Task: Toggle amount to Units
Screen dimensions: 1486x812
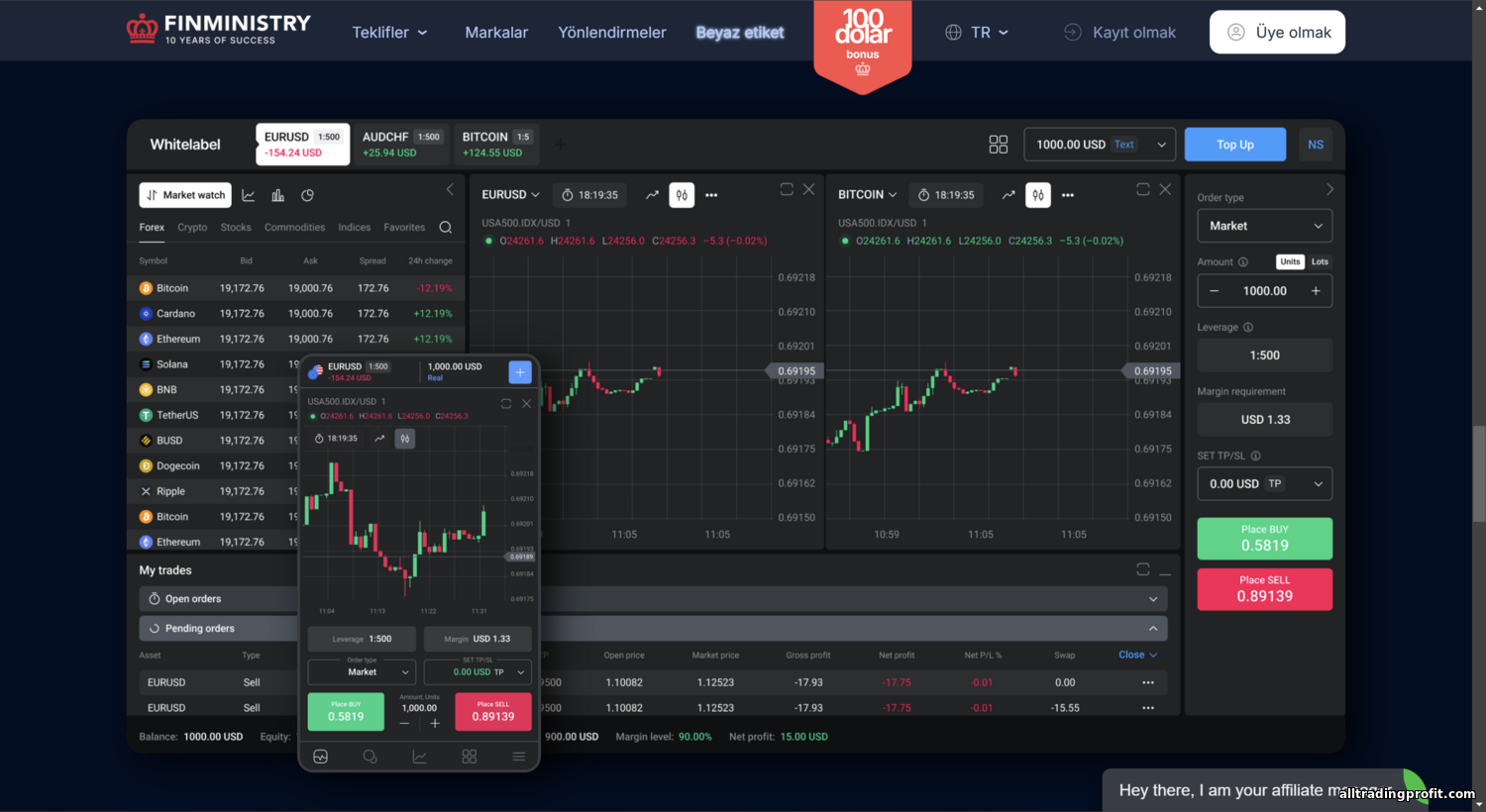Action: point(1290,261)
